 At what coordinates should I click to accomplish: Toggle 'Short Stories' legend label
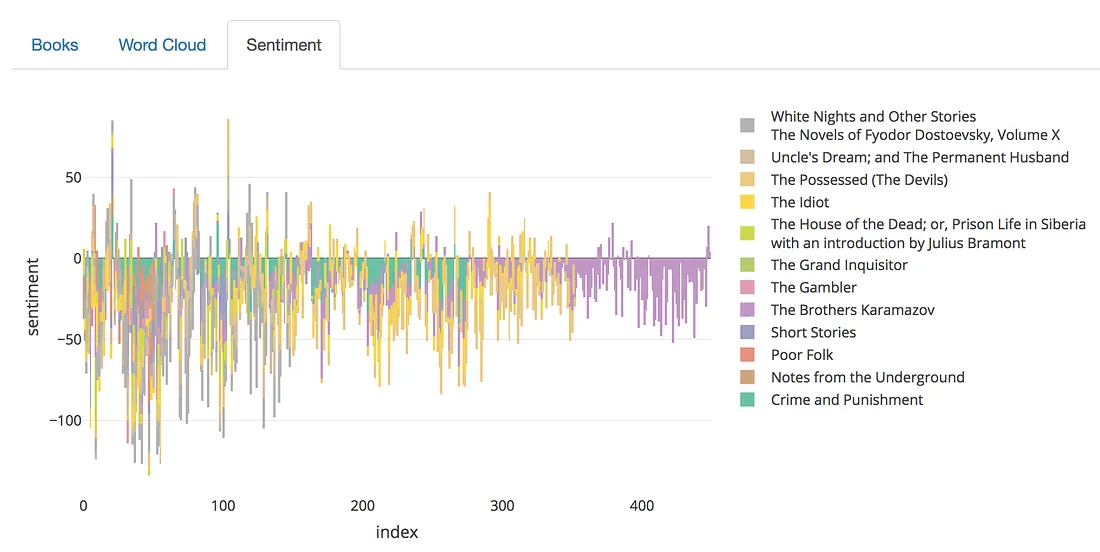[813, 332]
